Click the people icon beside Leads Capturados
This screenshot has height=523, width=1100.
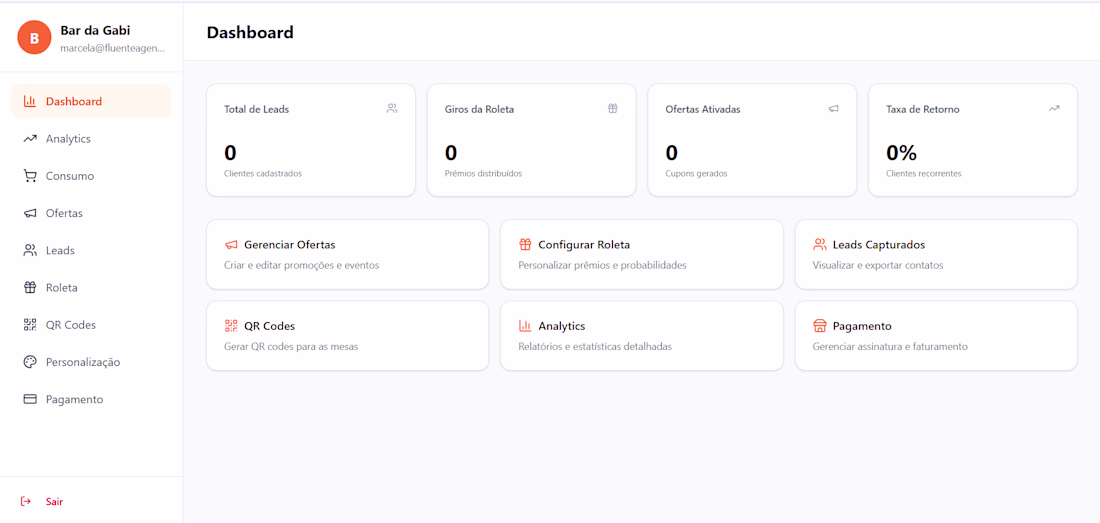[x=819, y=245]
